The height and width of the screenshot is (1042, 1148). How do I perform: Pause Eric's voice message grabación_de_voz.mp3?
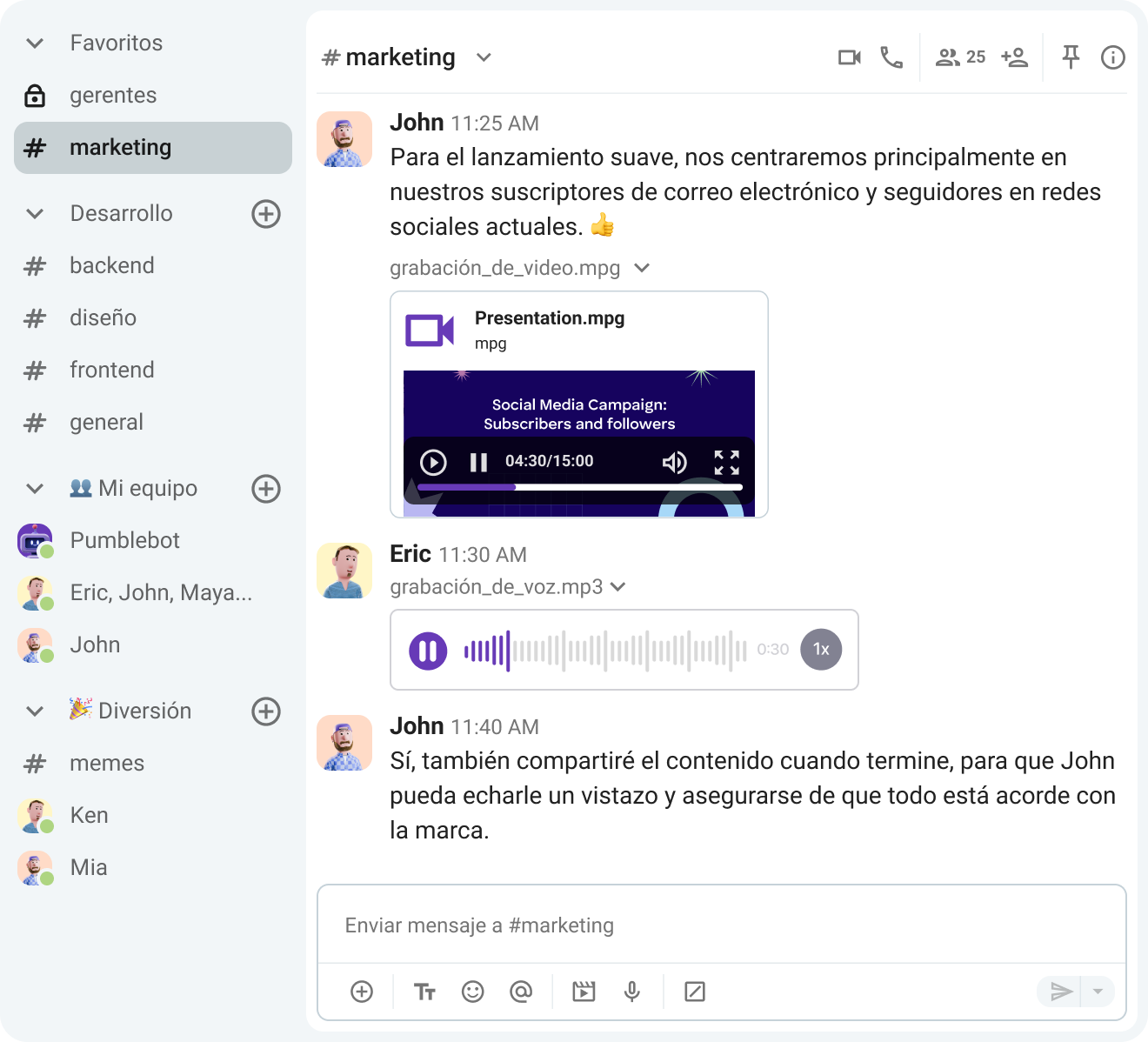point(427,649)
